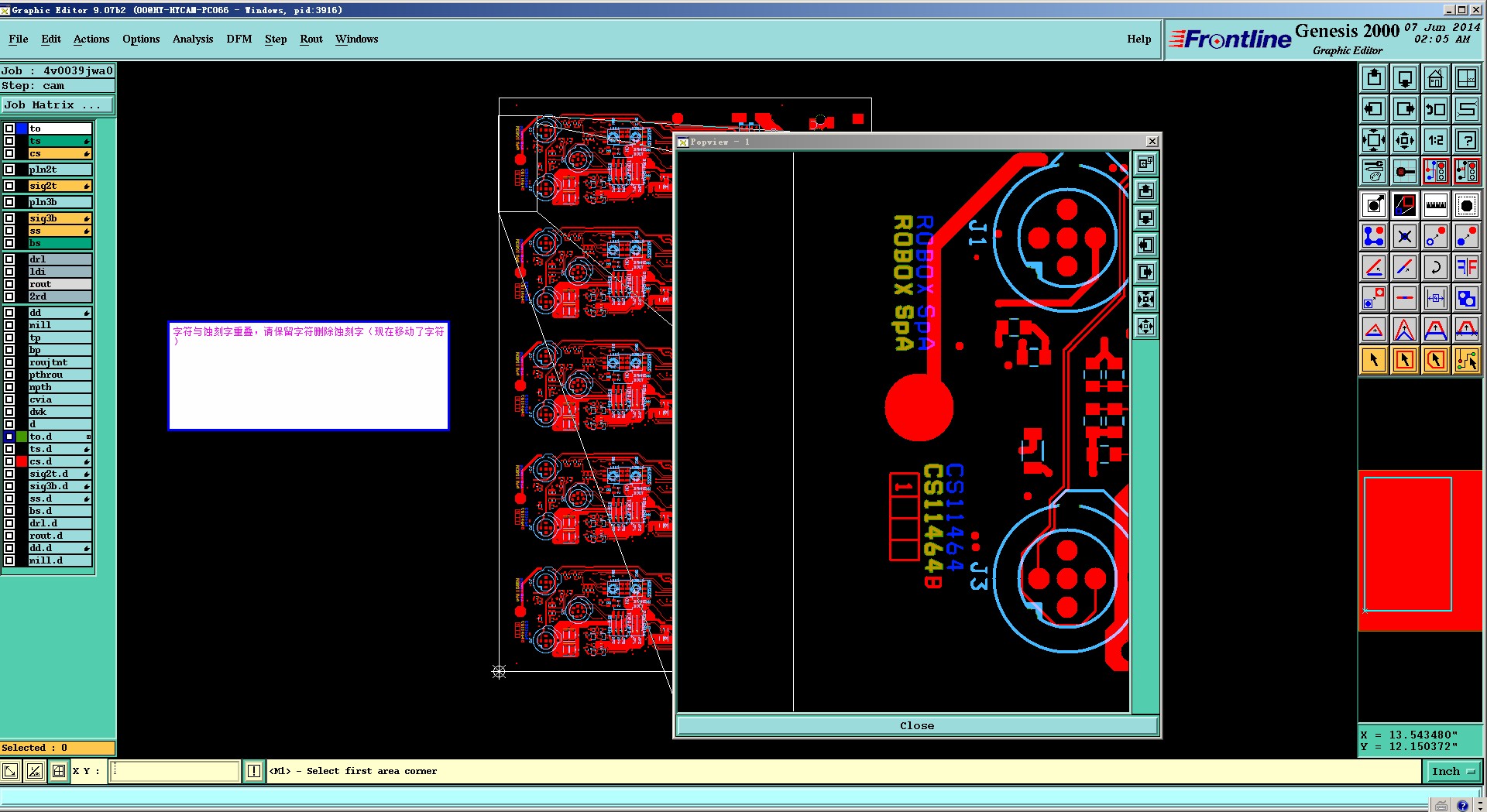Toggle the checkbox for layer to.d
This screenshot has width=1487, height=812.
click(9, 437)
